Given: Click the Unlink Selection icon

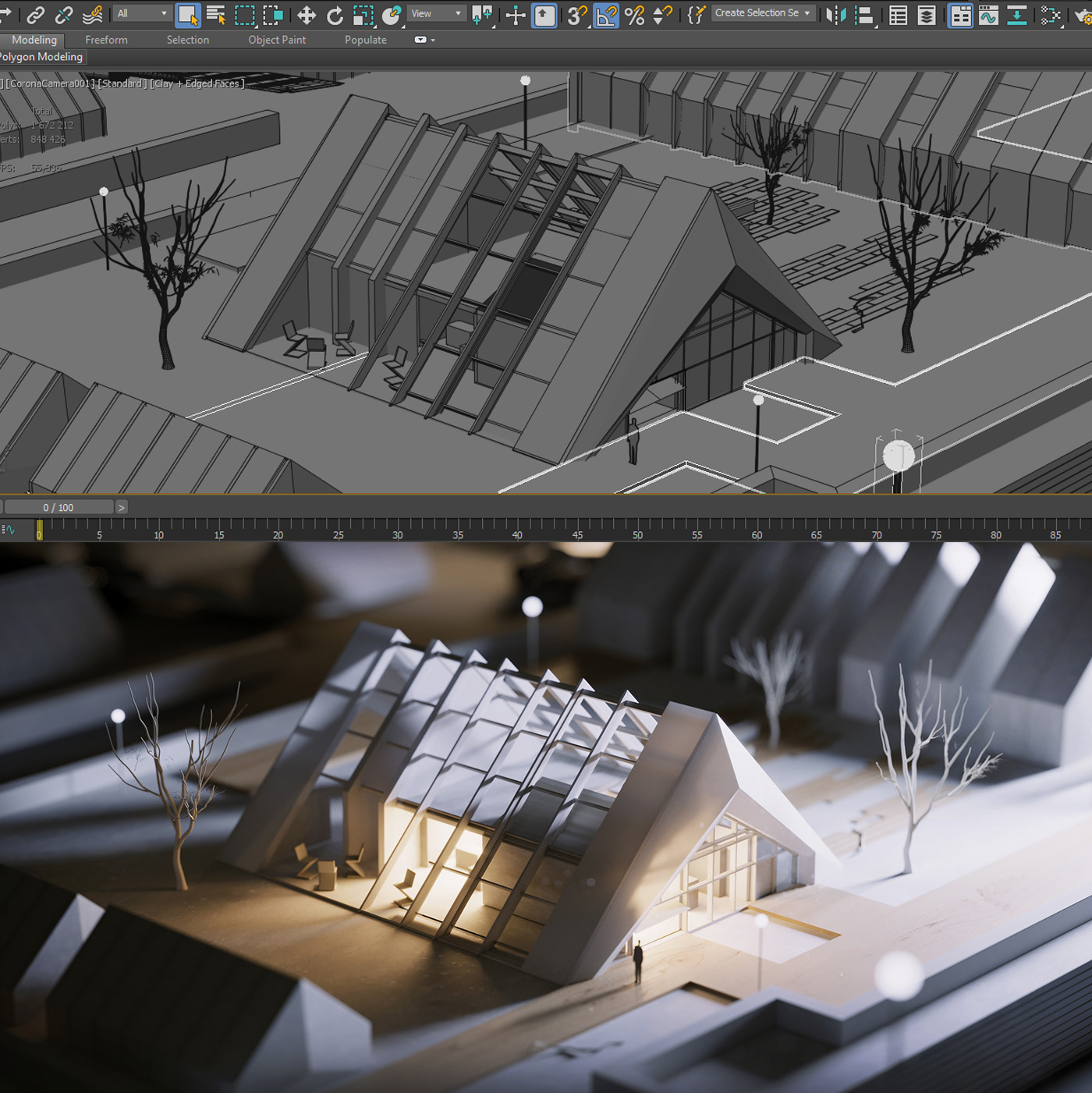Looking at the screenshot, I should (x=64, y=15).
